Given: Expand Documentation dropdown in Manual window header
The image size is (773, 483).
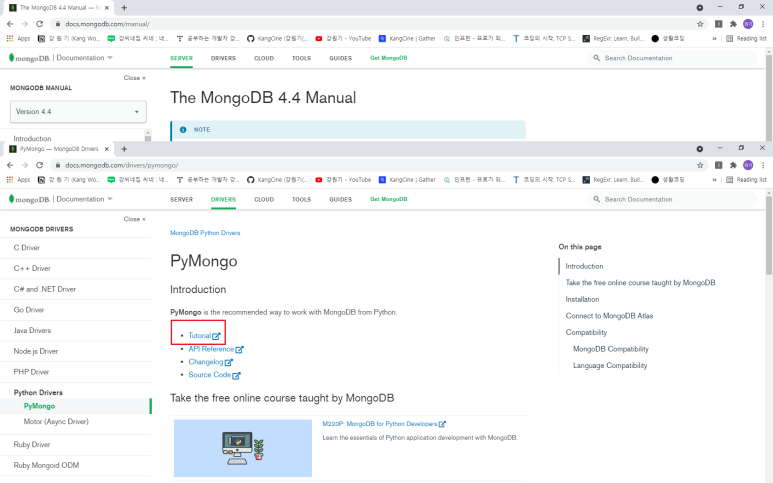Looking at the screenshot, I should pyautogui.click(x=84, y=58).
